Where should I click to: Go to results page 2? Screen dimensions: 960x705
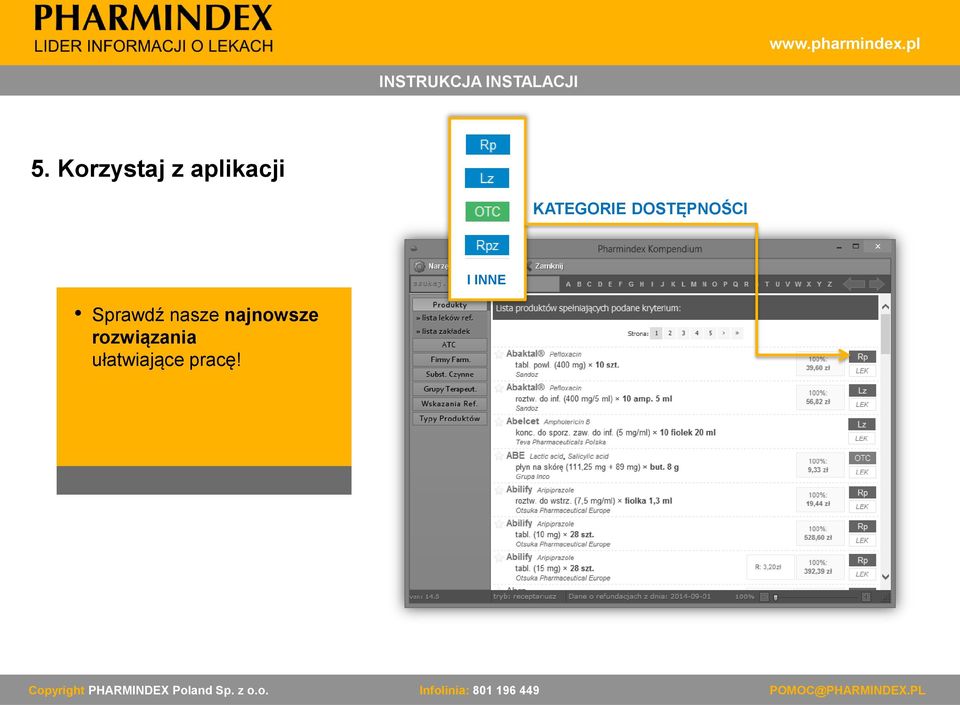click(670, 333)
